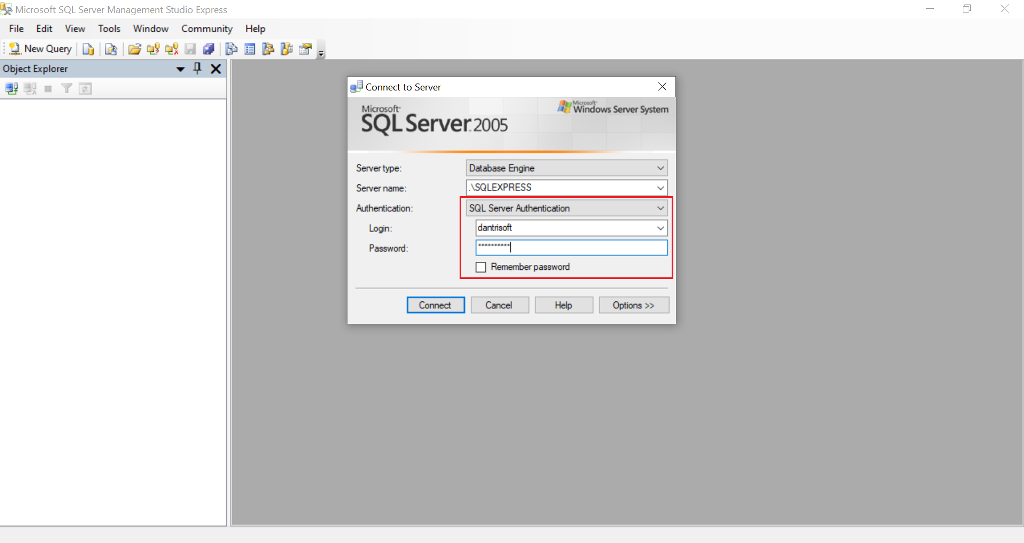Image resolution: width=1024 pixels, height=543 pixels.
Task: Open the Properties Window toolbar icon
Action: coord(305,49)
